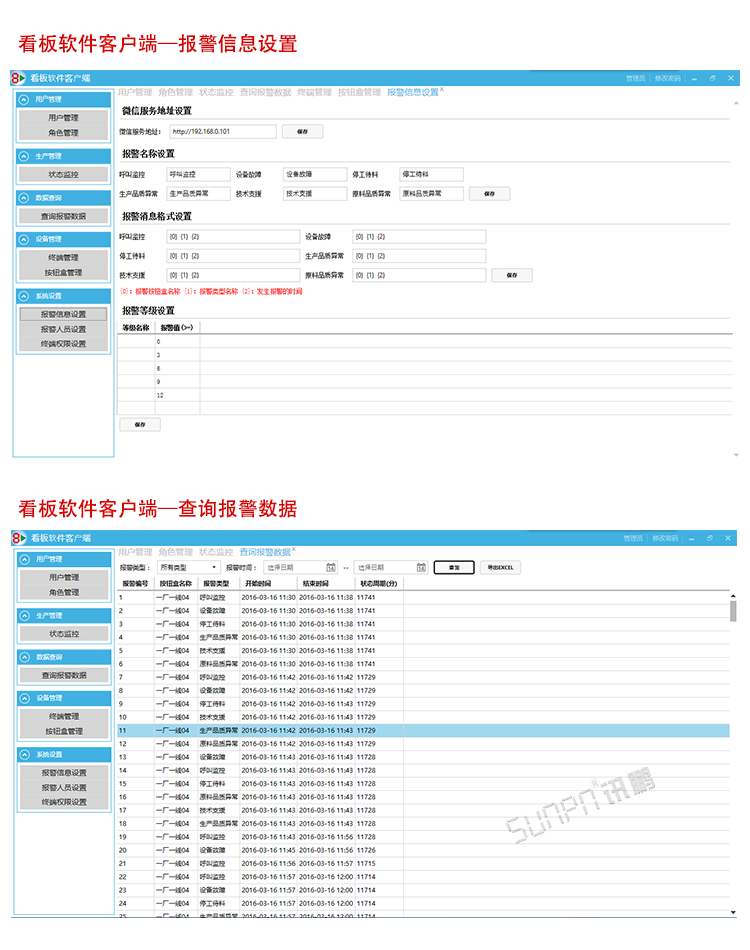Image resolution: width=750 pixels, height=950 pixels.
Task: Save the 报警等级设置 table
Action: pos(140,424)
